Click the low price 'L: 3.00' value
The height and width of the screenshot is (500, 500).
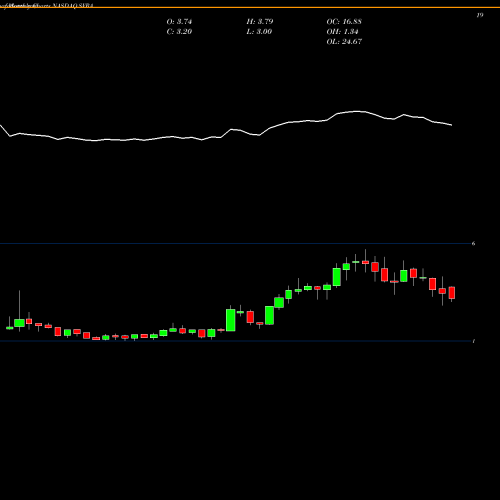(259, 32)
